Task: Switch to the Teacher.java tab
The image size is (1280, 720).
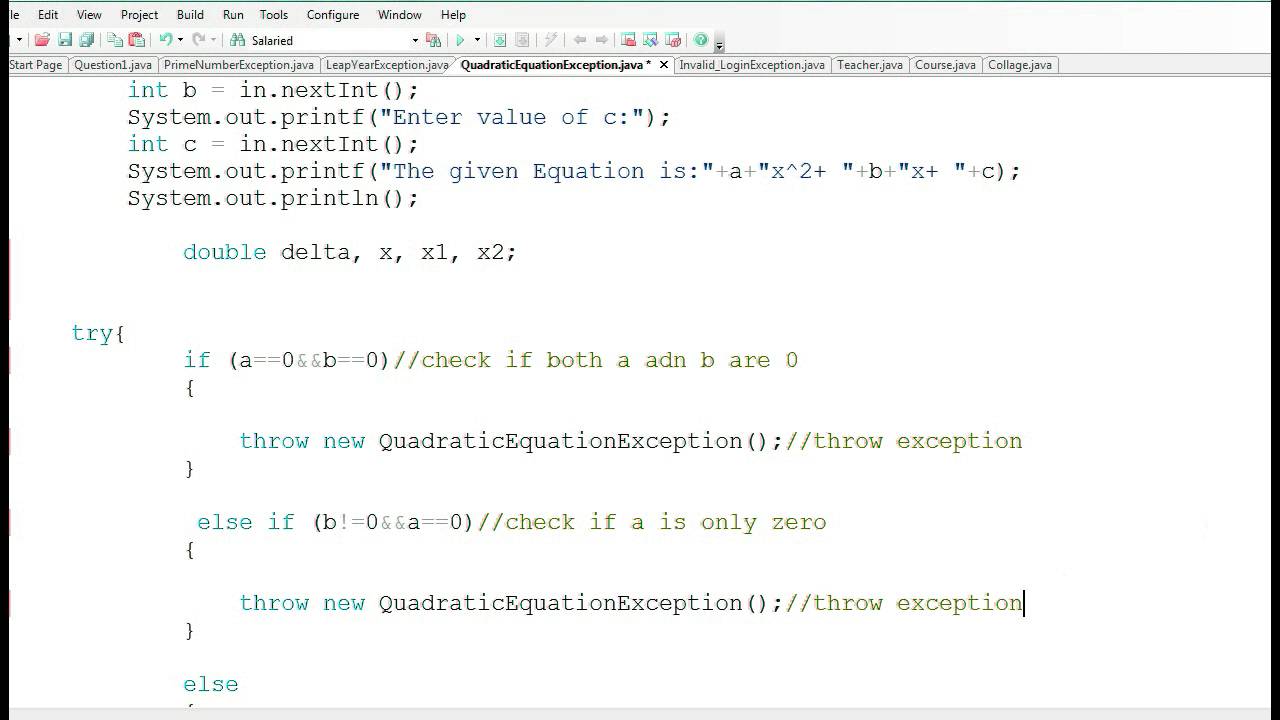Action: point(870,65)
